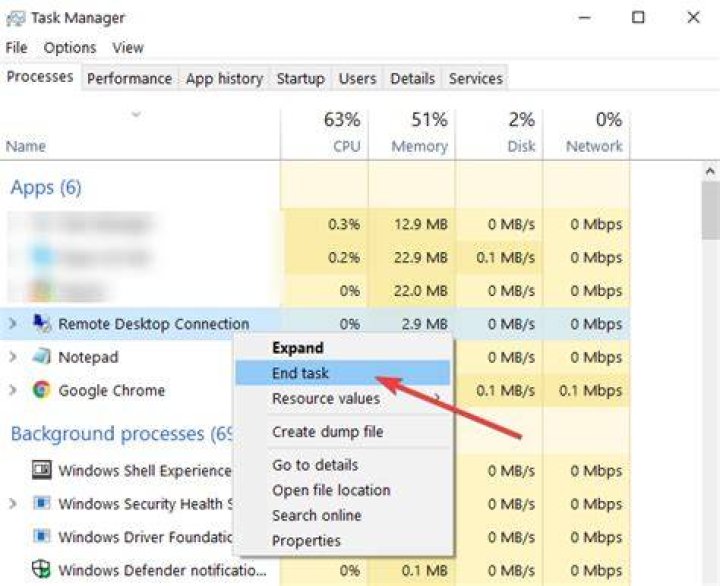Open the Resource values submenu

[x=343, y=398]
